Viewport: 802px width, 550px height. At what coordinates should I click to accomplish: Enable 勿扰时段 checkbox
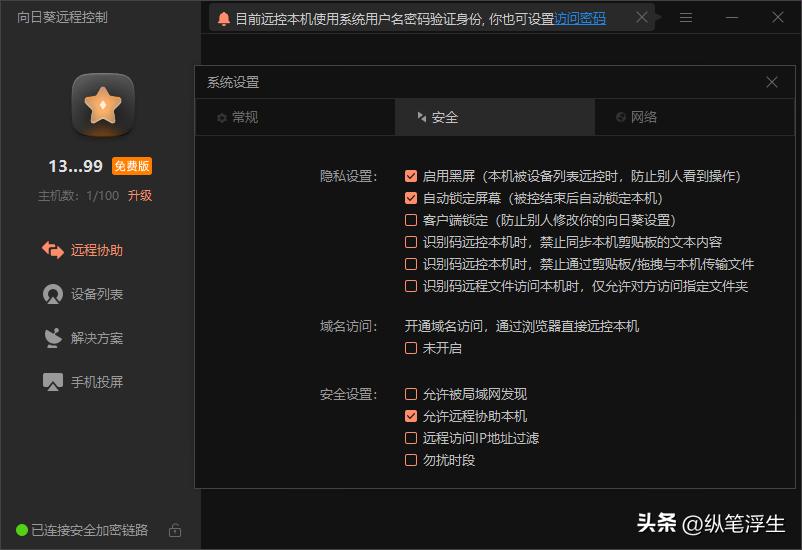click(x=411, y=460)
